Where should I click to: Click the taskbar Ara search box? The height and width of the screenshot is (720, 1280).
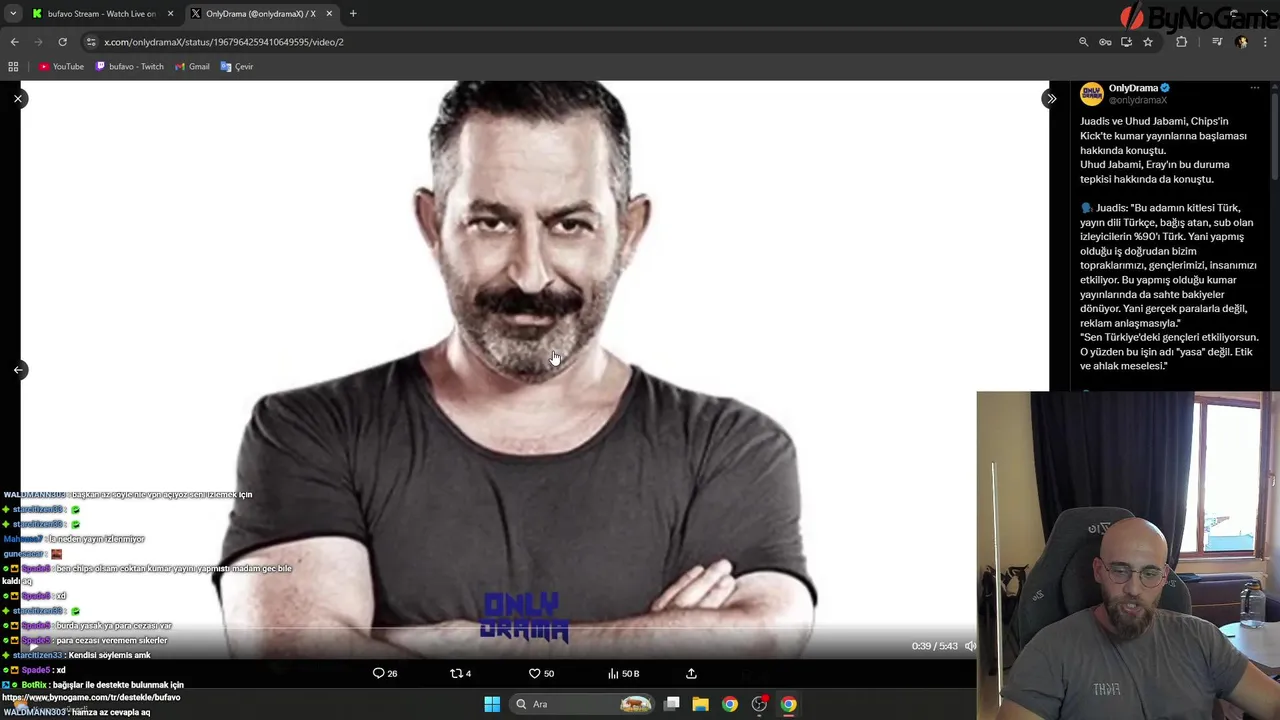click(x=582, y=704)
